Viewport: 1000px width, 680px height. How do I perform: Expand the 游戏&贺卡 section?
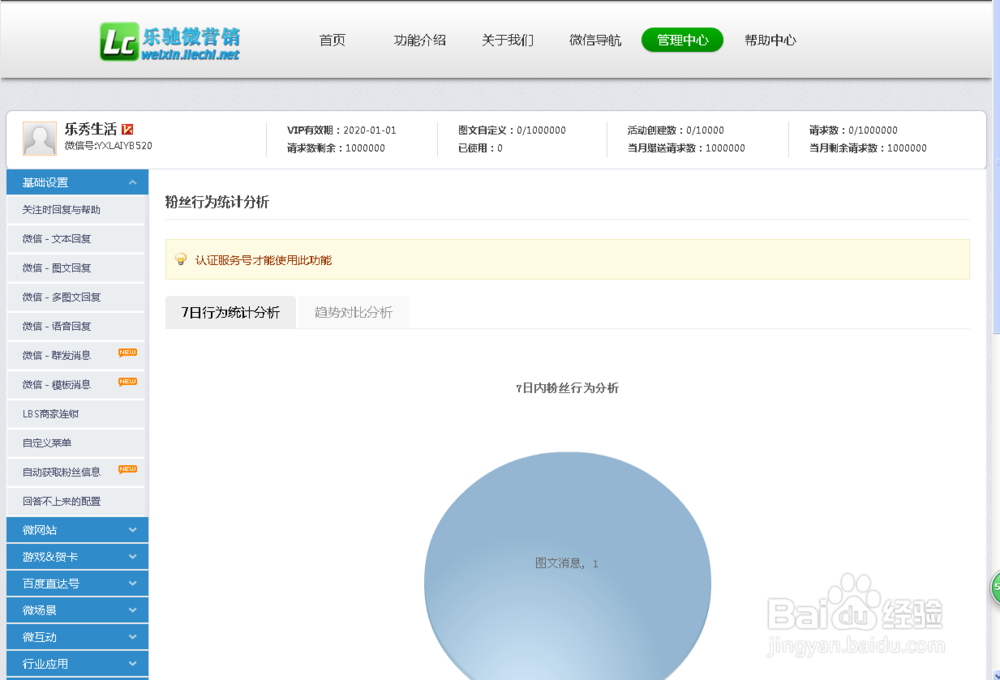(77, 557)
